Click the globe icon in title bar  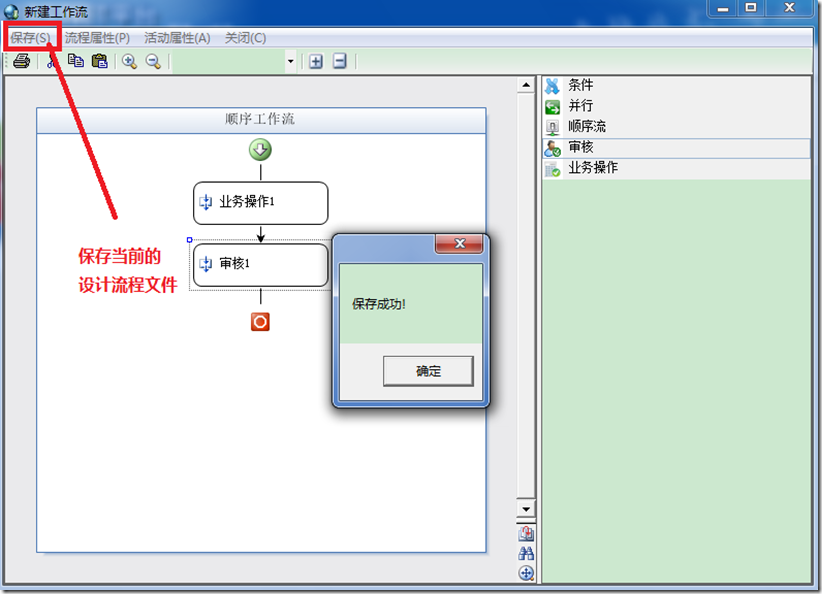click(x=11, y=12)
